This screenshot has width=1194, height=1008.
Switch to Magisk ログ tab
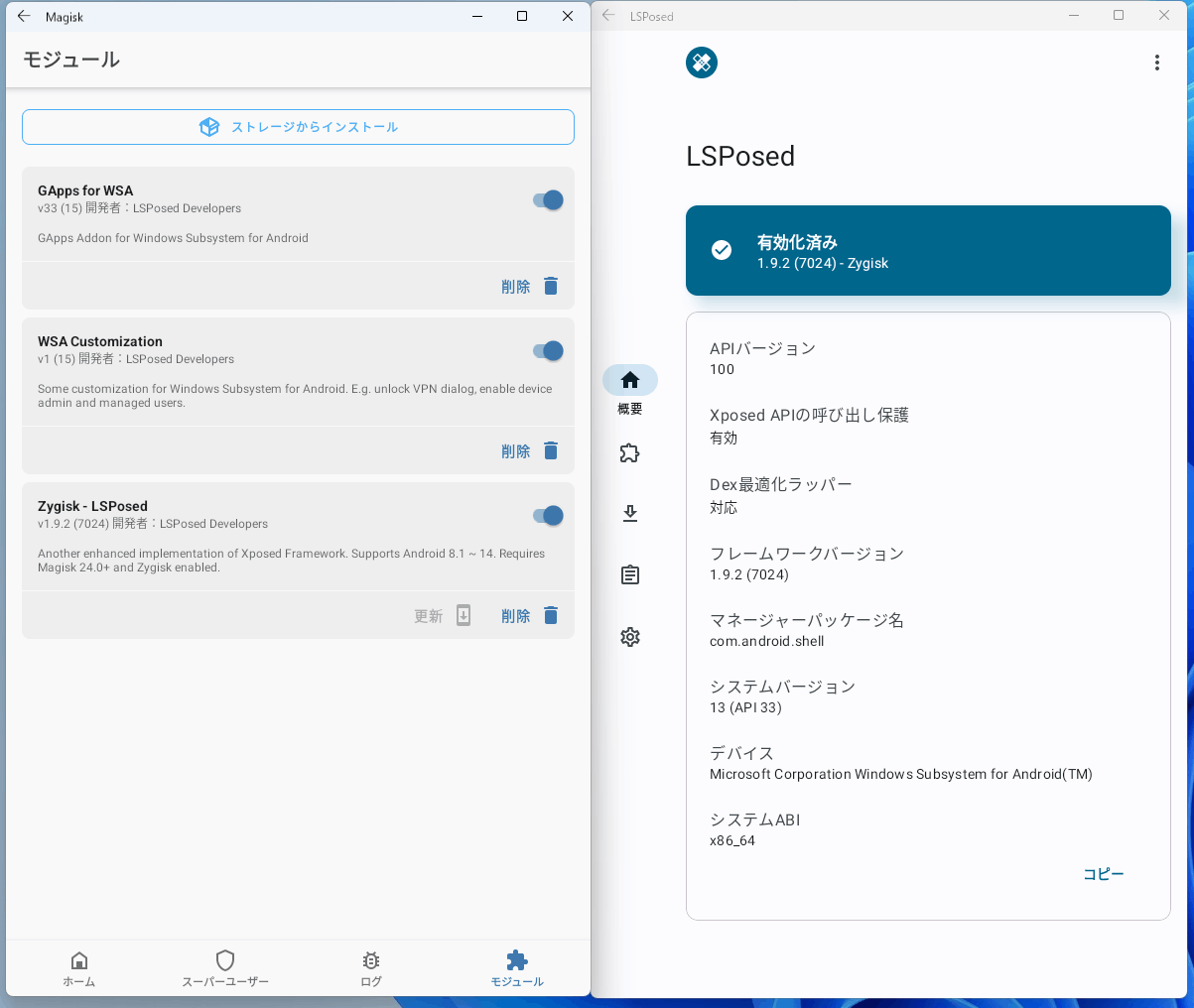pos(371,968)
